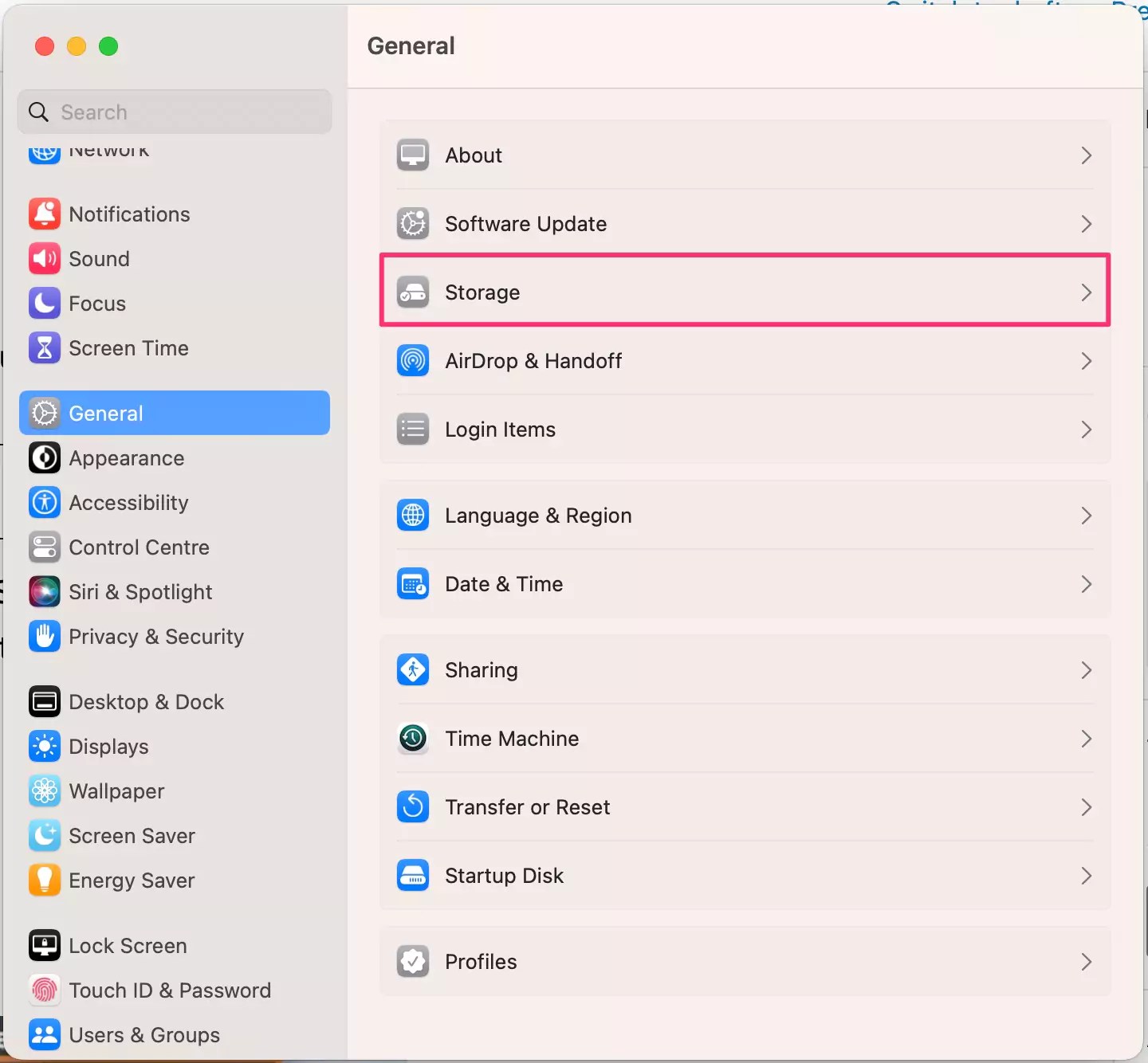Expand the Software Update chevron

(1086, 224)
